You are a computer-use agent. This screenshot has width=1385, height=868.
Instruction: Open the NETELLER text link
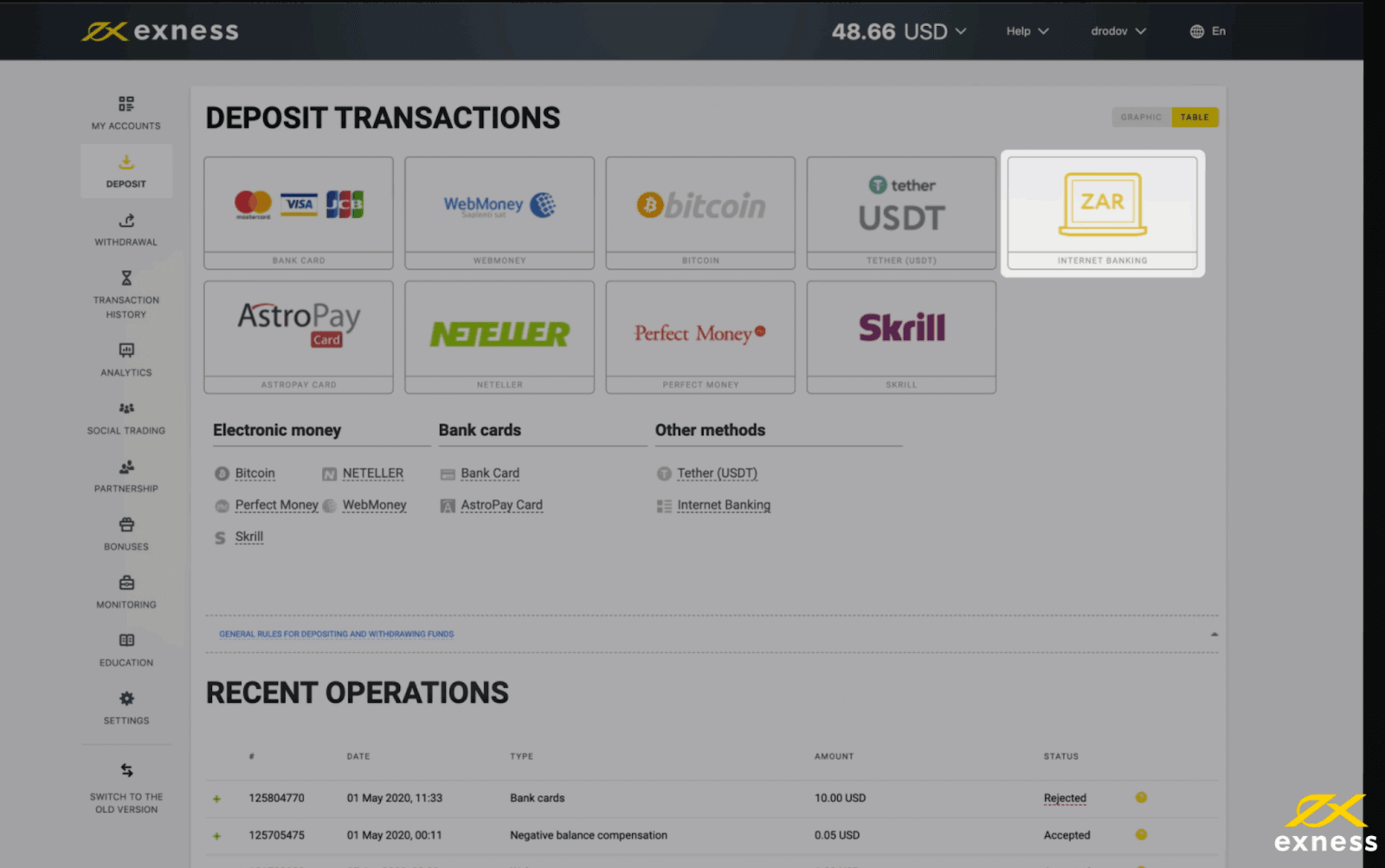(x=373, y=473)
